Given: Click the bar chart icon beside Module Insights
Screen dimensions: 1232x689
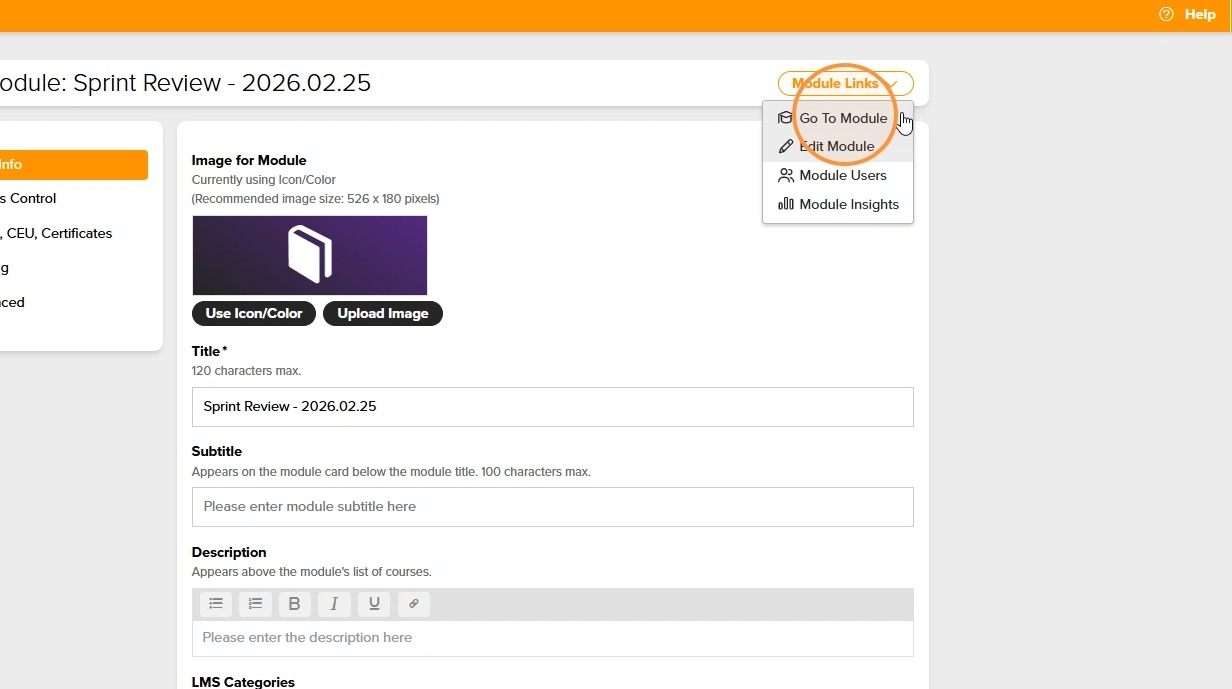Looking at the screenshot, I should click(x=785, y=205).
